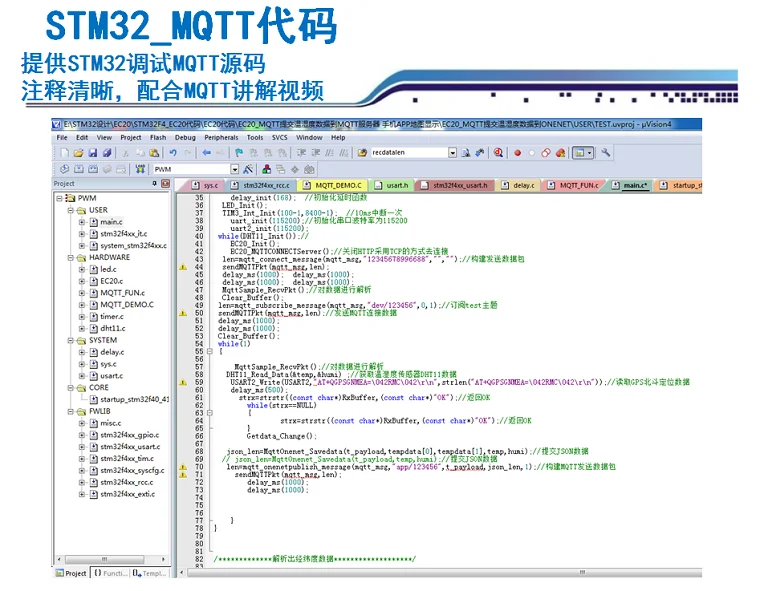Switch to stm32f4xx_rcc.c editor tab
The image size is (760, 591).
[260, 185]
